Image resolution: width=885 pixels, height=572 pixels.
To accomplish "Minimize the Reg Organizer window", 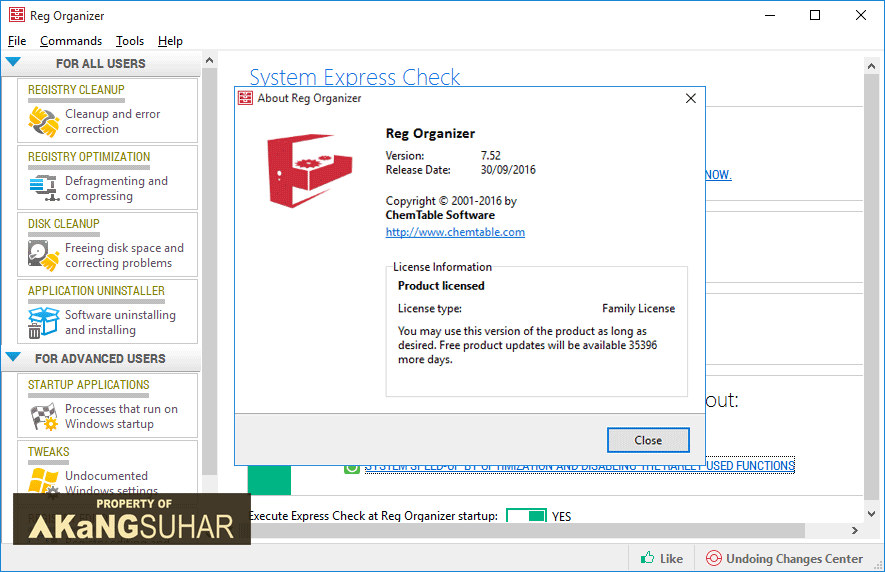I will pyautogui.click(x=770, y=15).
